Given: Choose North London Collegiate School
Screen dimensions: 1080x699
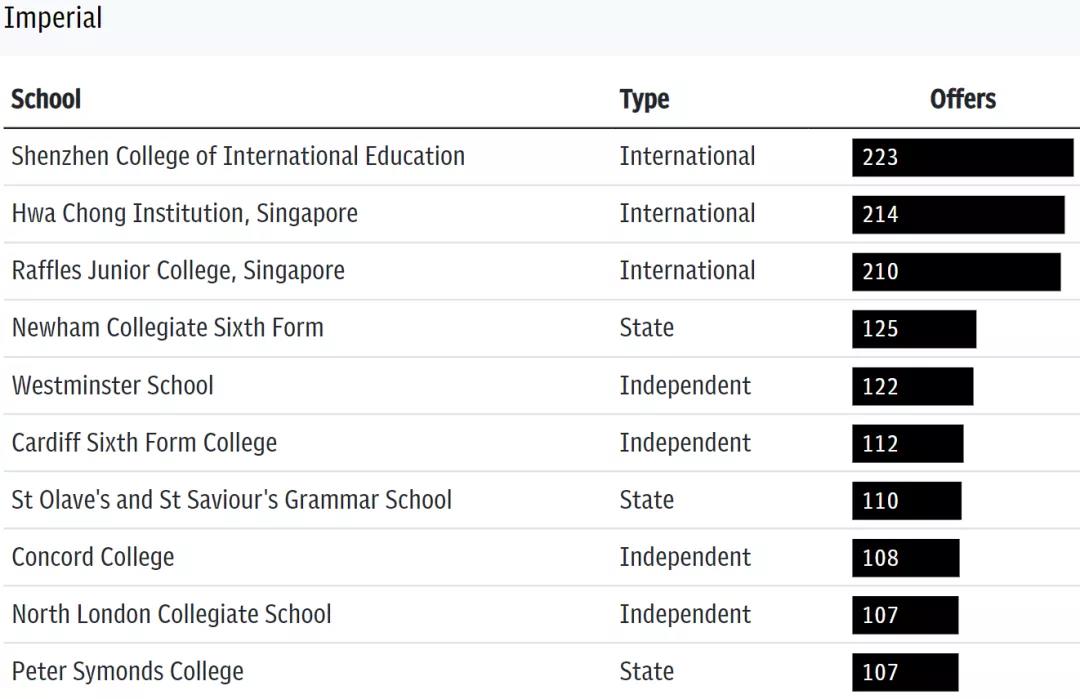Looking at the screenshot, I should coord(171,614).
